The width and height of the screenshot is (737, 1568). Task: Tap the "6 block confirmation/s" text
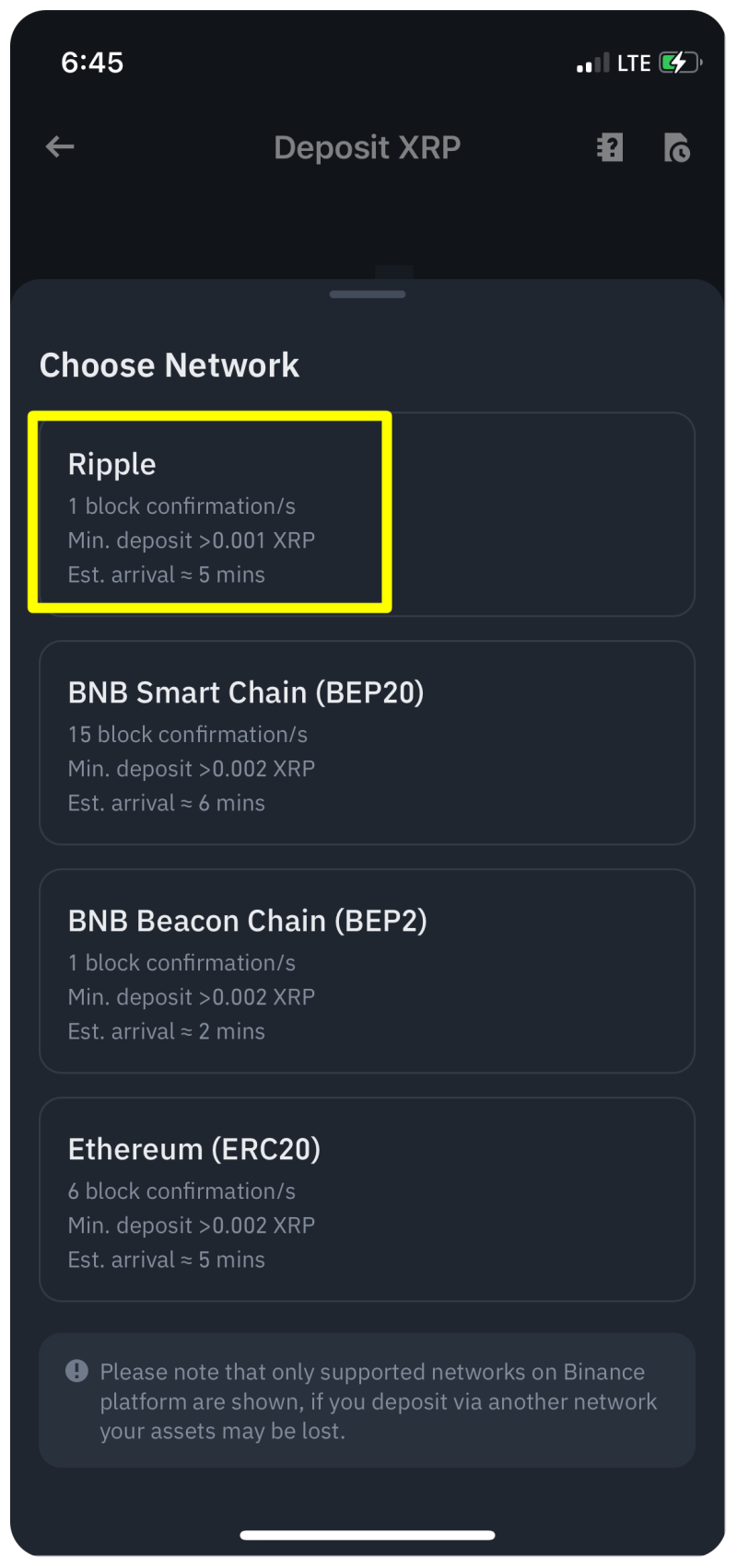181,1191
